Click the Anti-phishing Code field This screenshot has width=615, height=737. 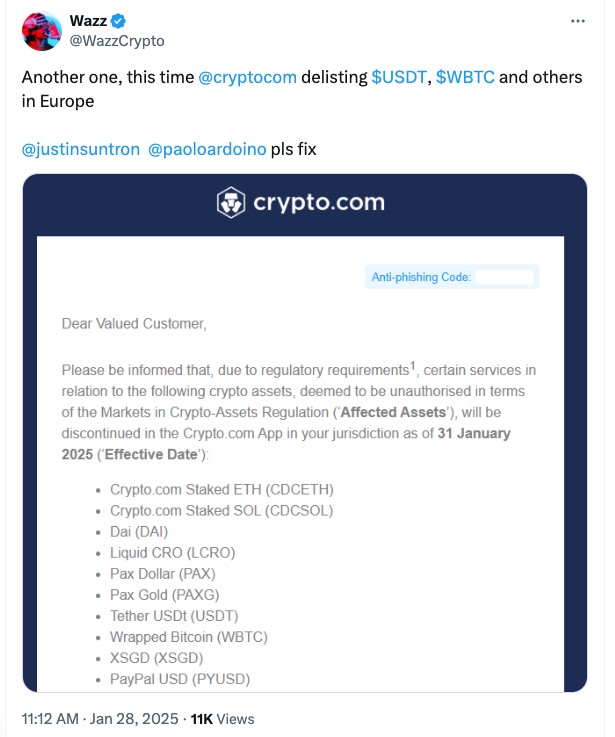[505, 277]
